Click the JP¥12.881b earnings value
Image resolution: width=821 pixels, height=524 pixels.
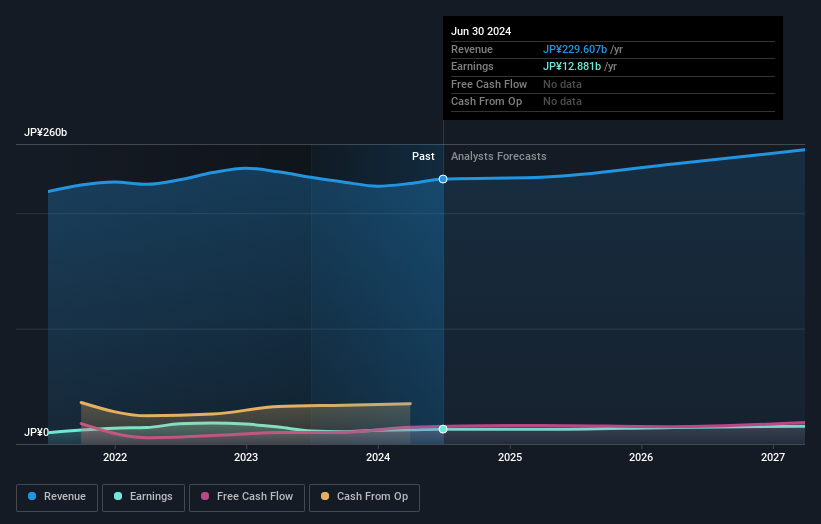click(572, 66)
